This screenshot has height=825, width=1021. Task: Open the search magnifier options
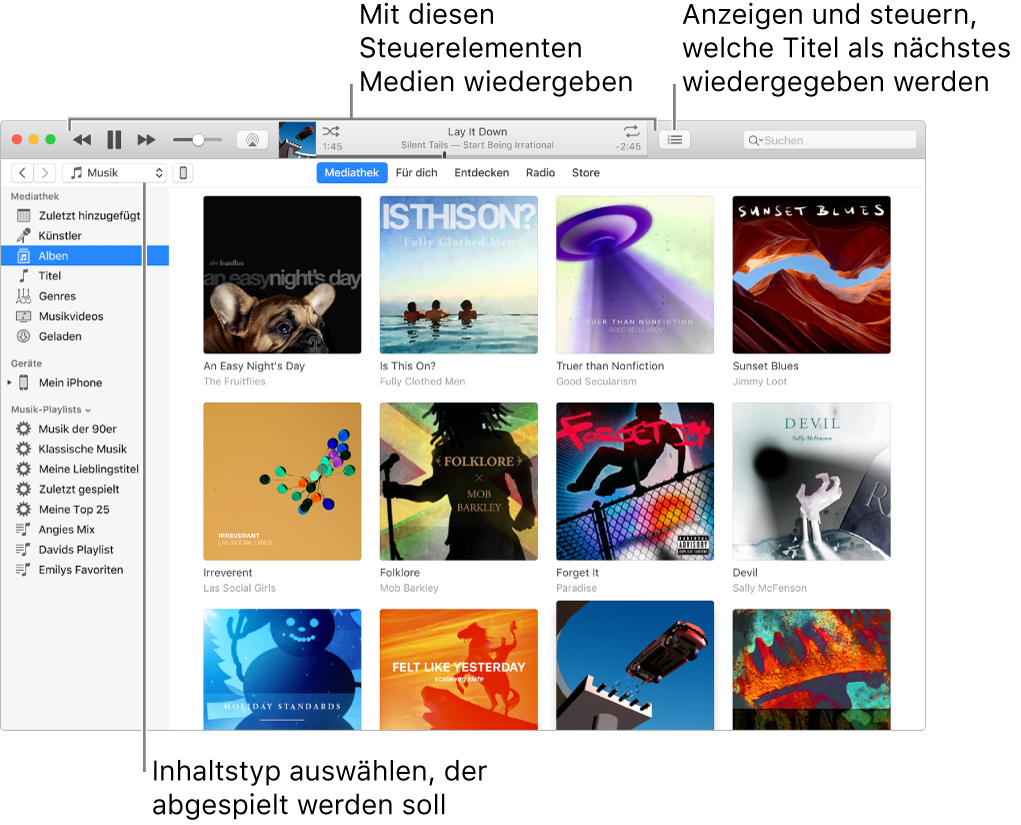(755, 140)
